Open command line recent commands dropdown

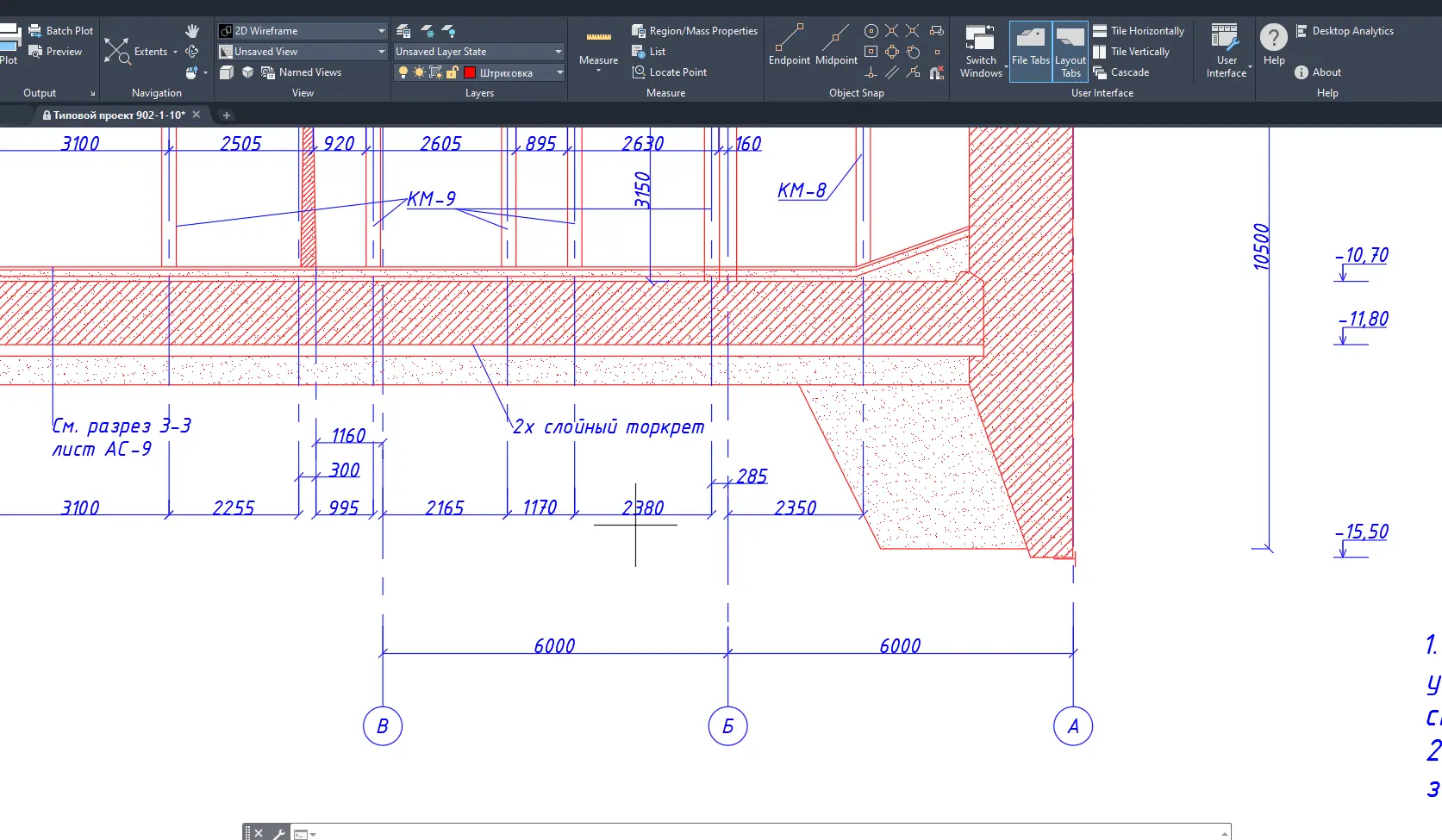(x=312, y=834)
